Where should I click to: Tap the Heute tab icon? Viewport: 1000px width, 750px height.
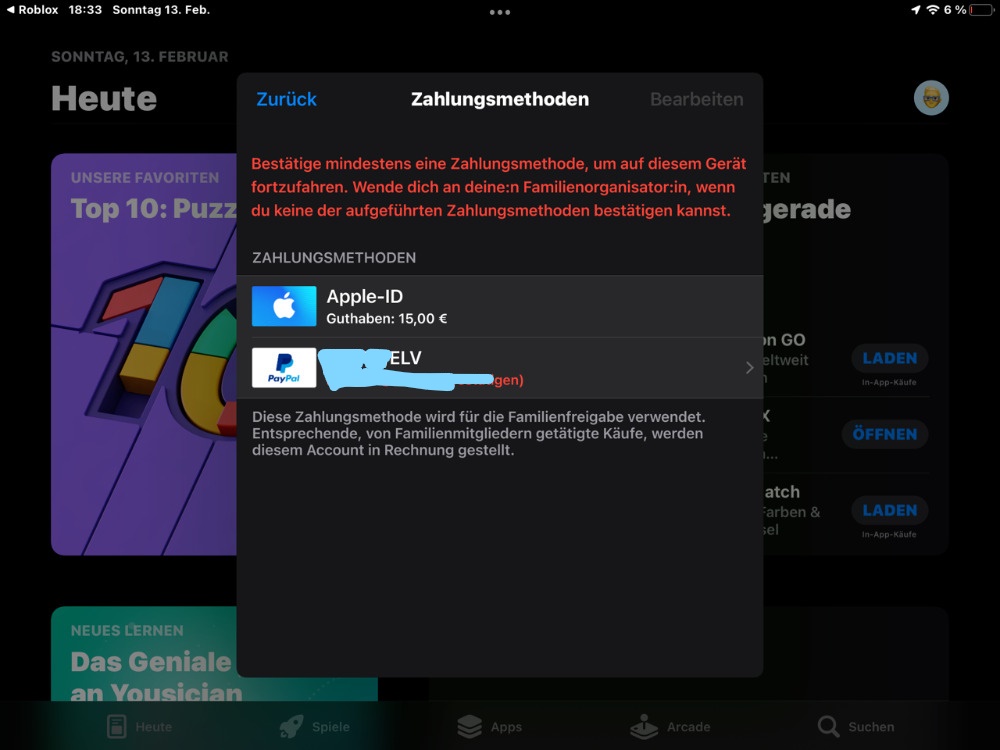click(x=117, y=726)
